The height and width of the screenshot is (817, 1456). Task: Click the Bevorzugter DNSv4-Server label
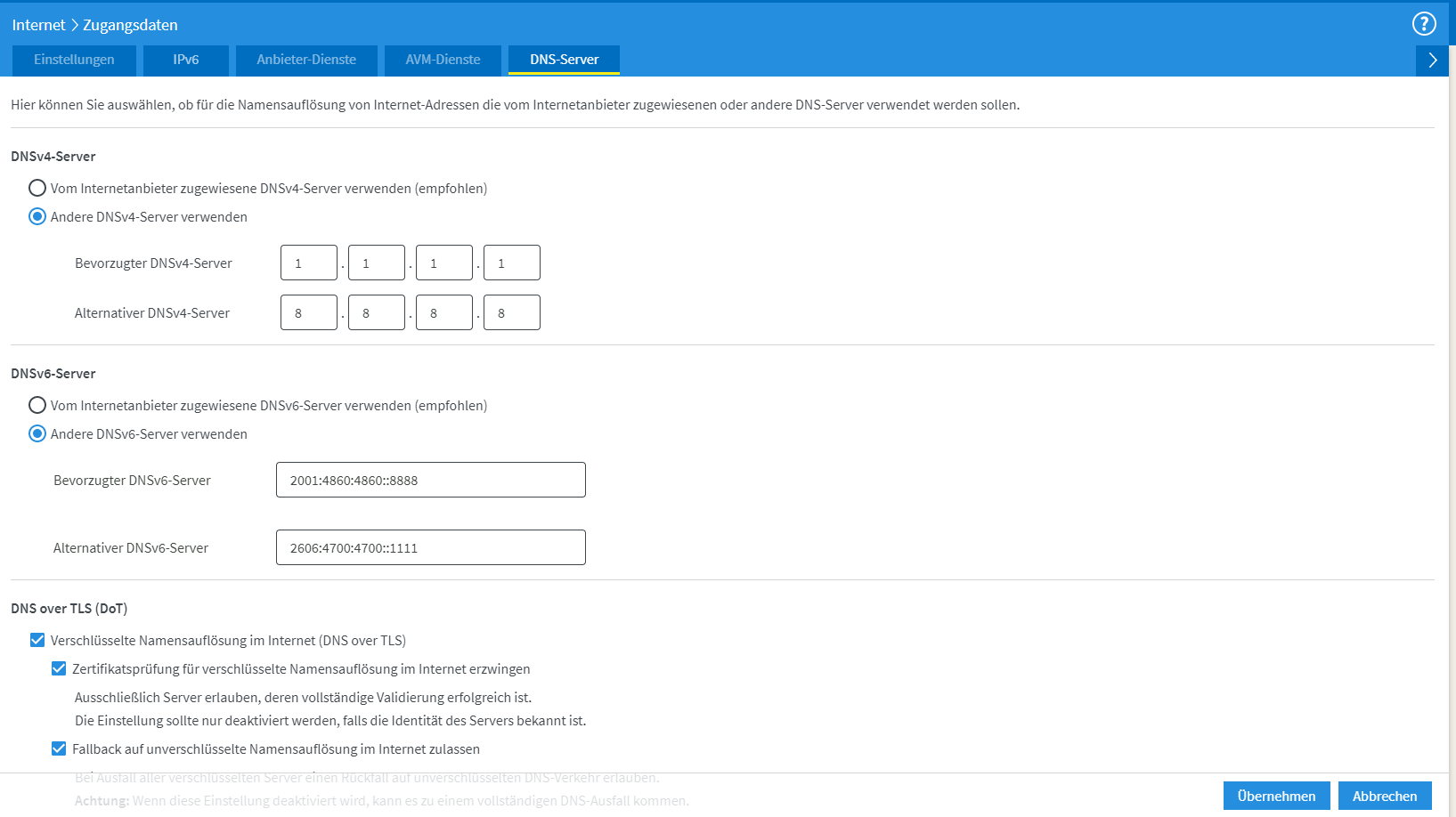(x=153, y=263)
